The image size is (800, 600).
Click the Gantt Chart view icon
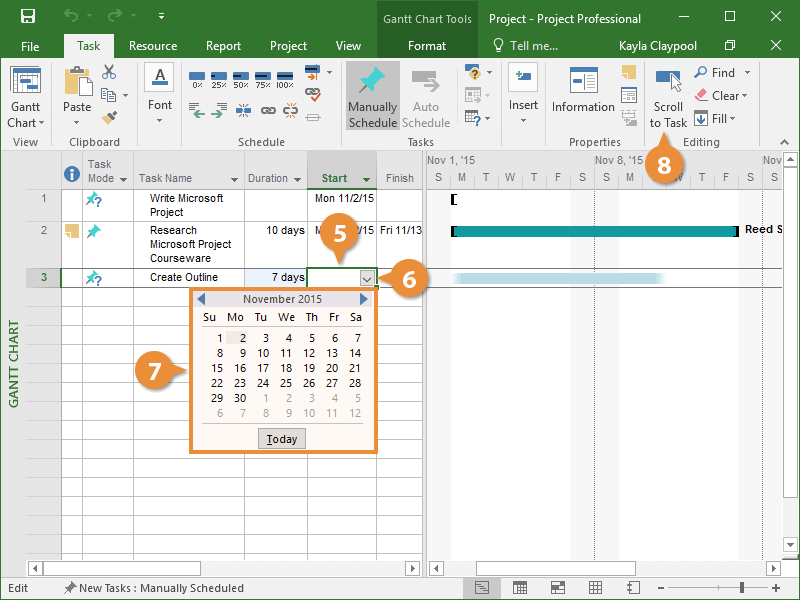25,82
